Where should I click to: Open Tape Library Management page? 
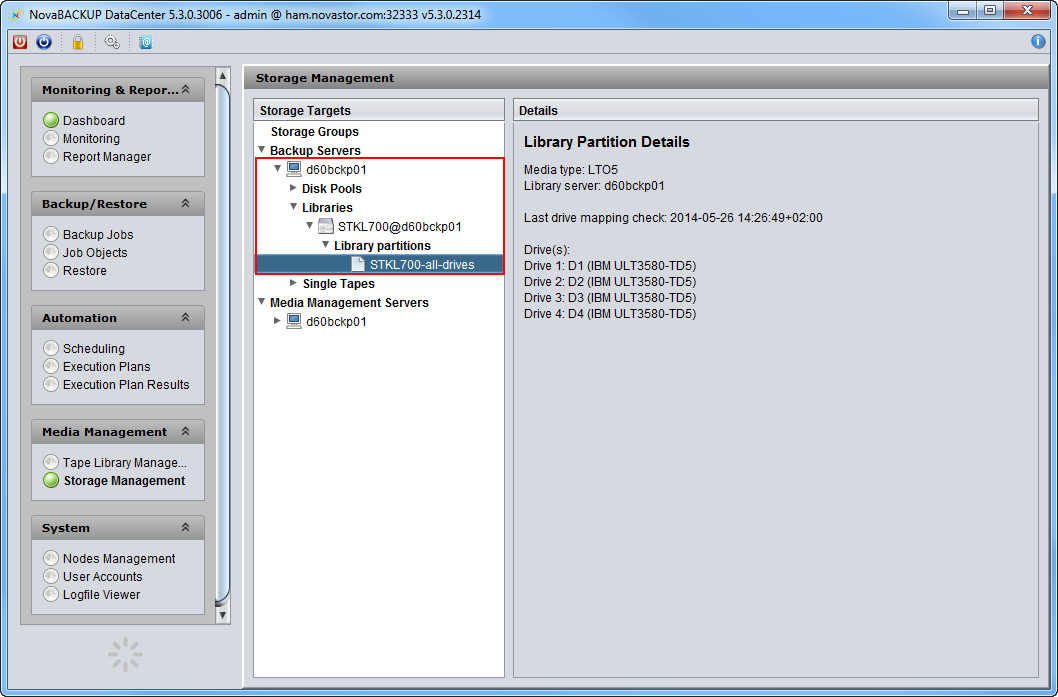coord(125,463)
